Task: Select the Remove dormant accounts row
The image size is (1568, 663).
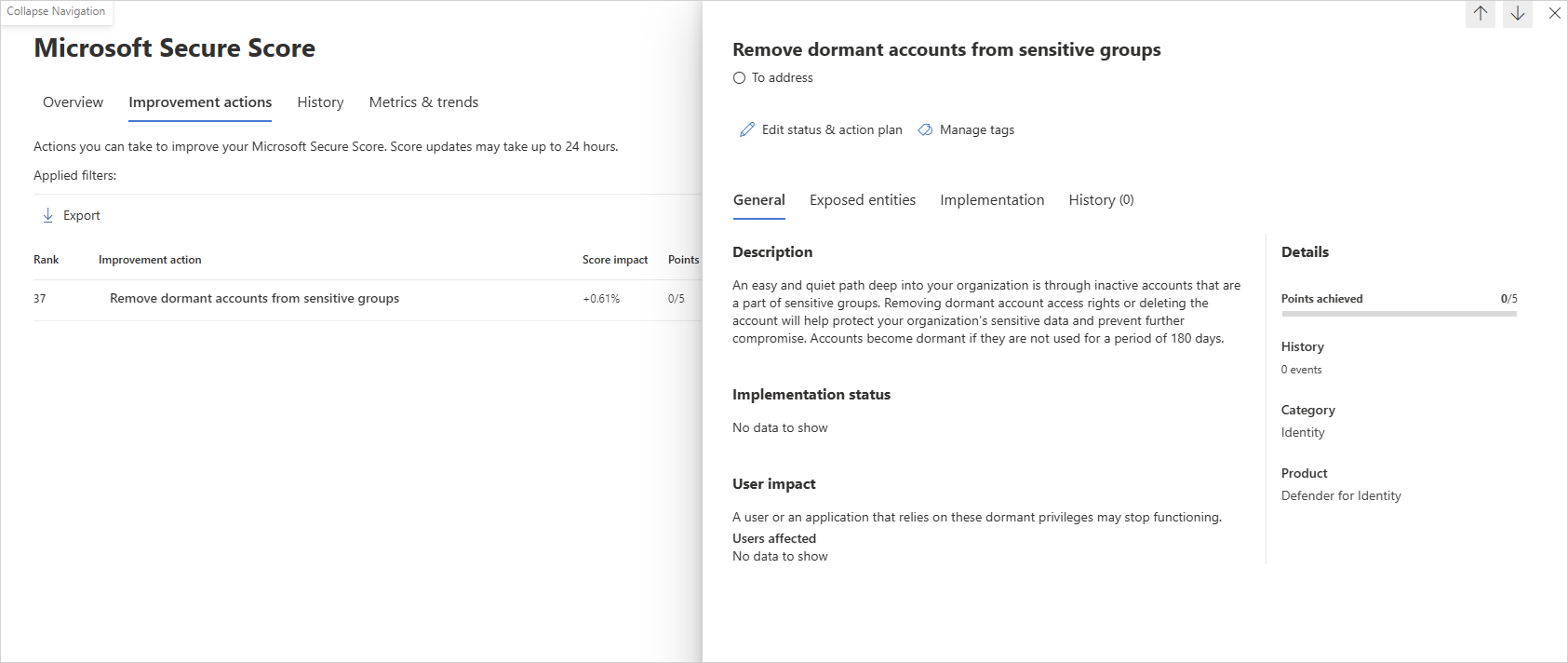Action: pyautogui.click(x=254, y=298)
